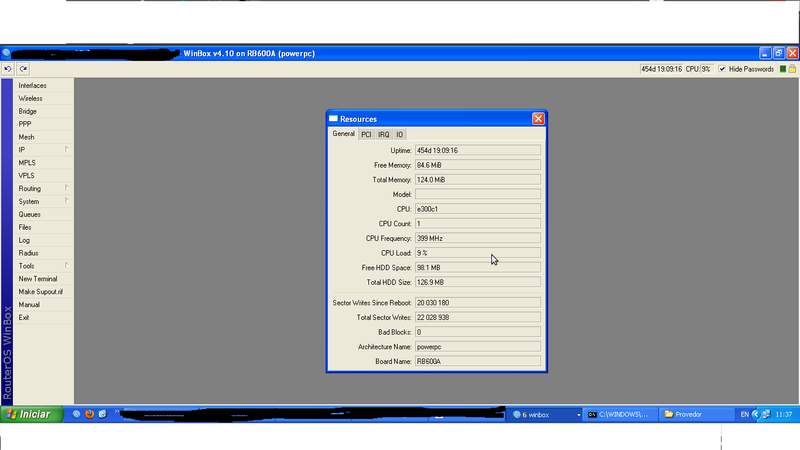
Task: Switch to Provedor folder taskbar button
Action: 696,415
